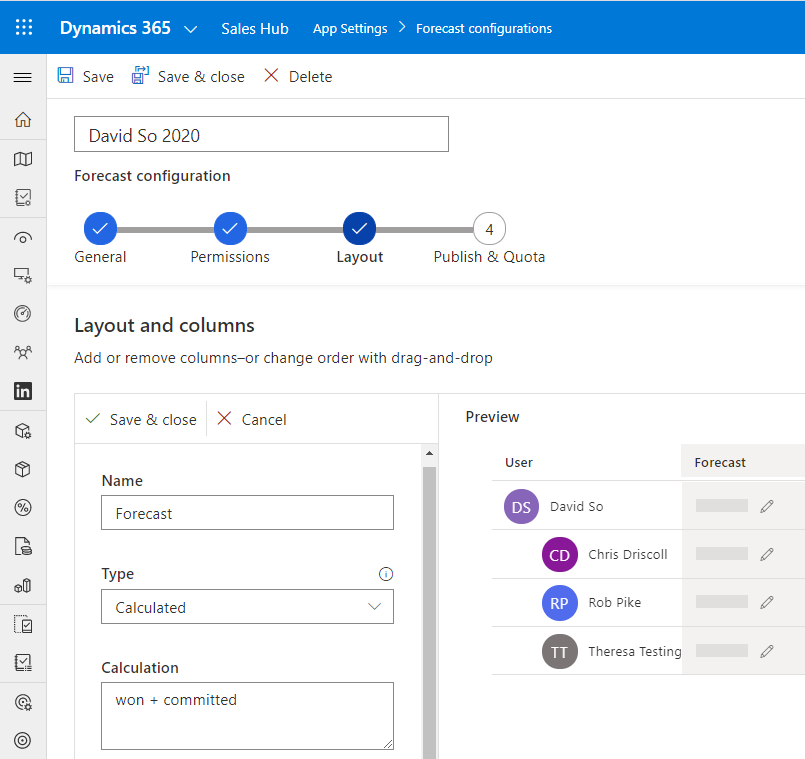Collapse the hamburger navigation menu
This screenshot has width=805, height=759.
pos(22,77)
